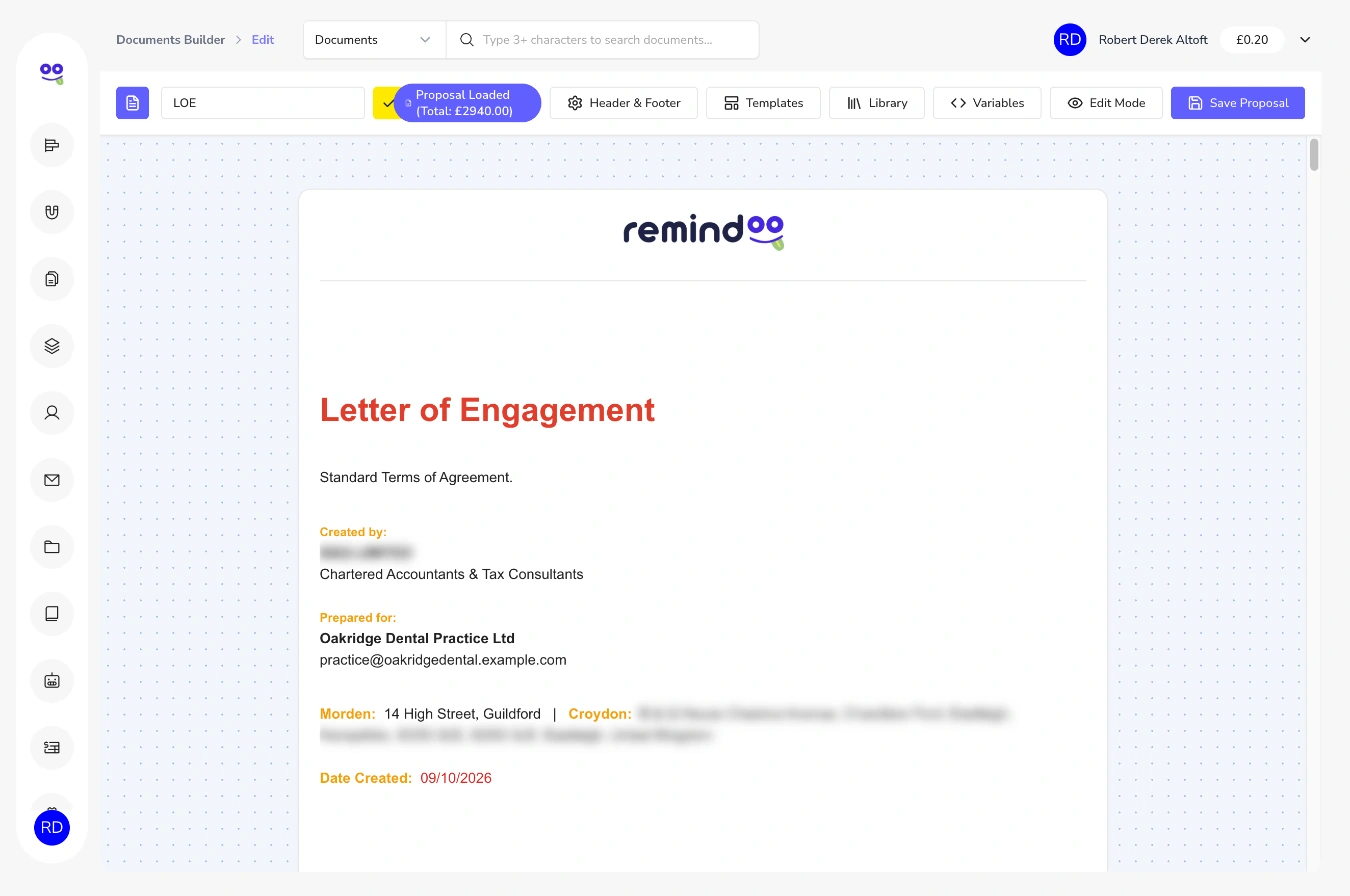This screenshot has width=1350, height=896.
Task: Click the search magnifier icon
Action: point(467,40)
